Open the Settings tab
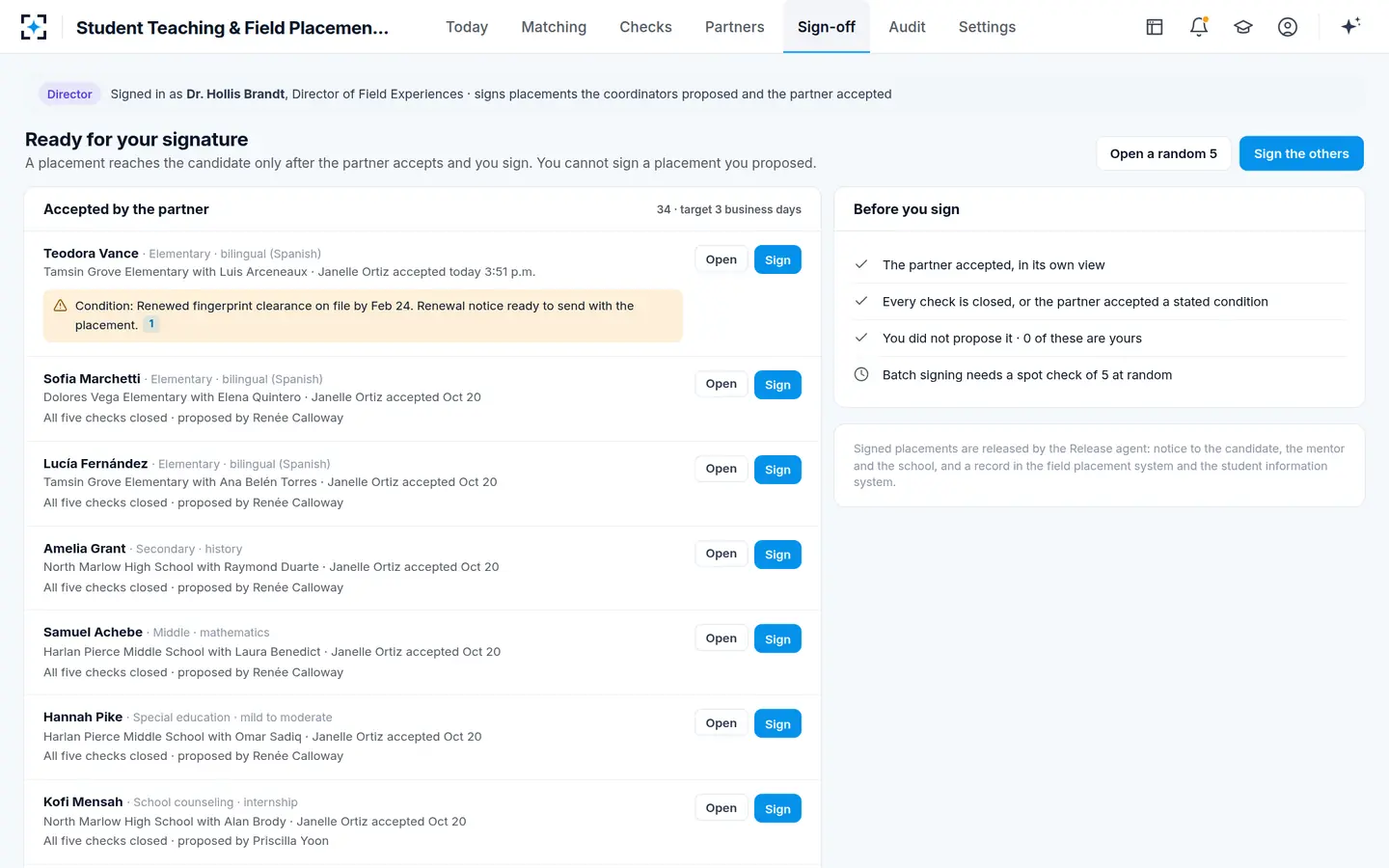The width and height of the screenshot is (1389, 868). 987,27
